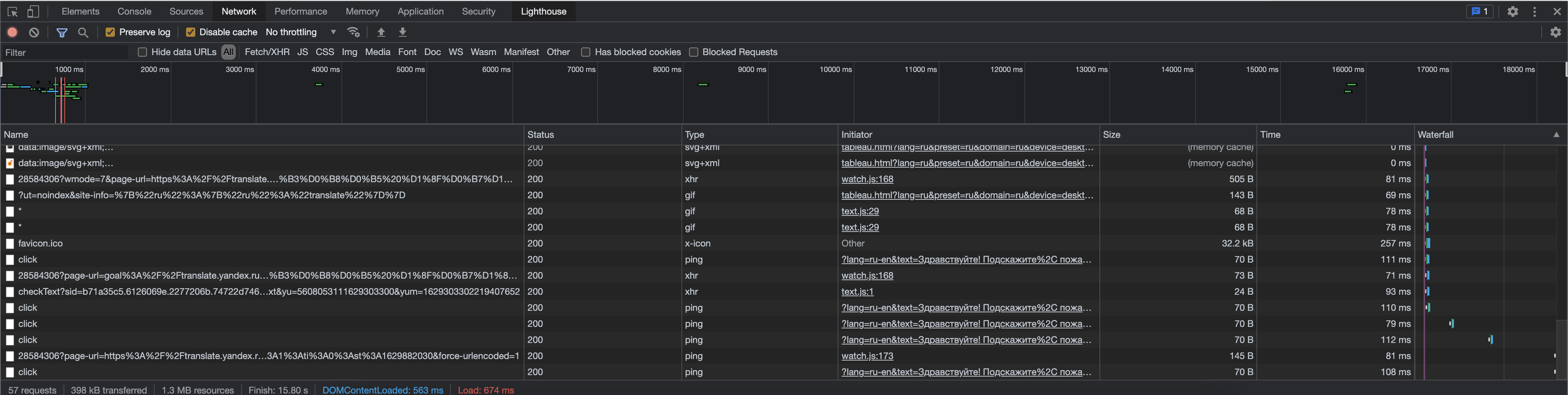Switch to the Memory tab
Image resolution: width=1568 pixels, height=395 pixels.
(362, 11)
